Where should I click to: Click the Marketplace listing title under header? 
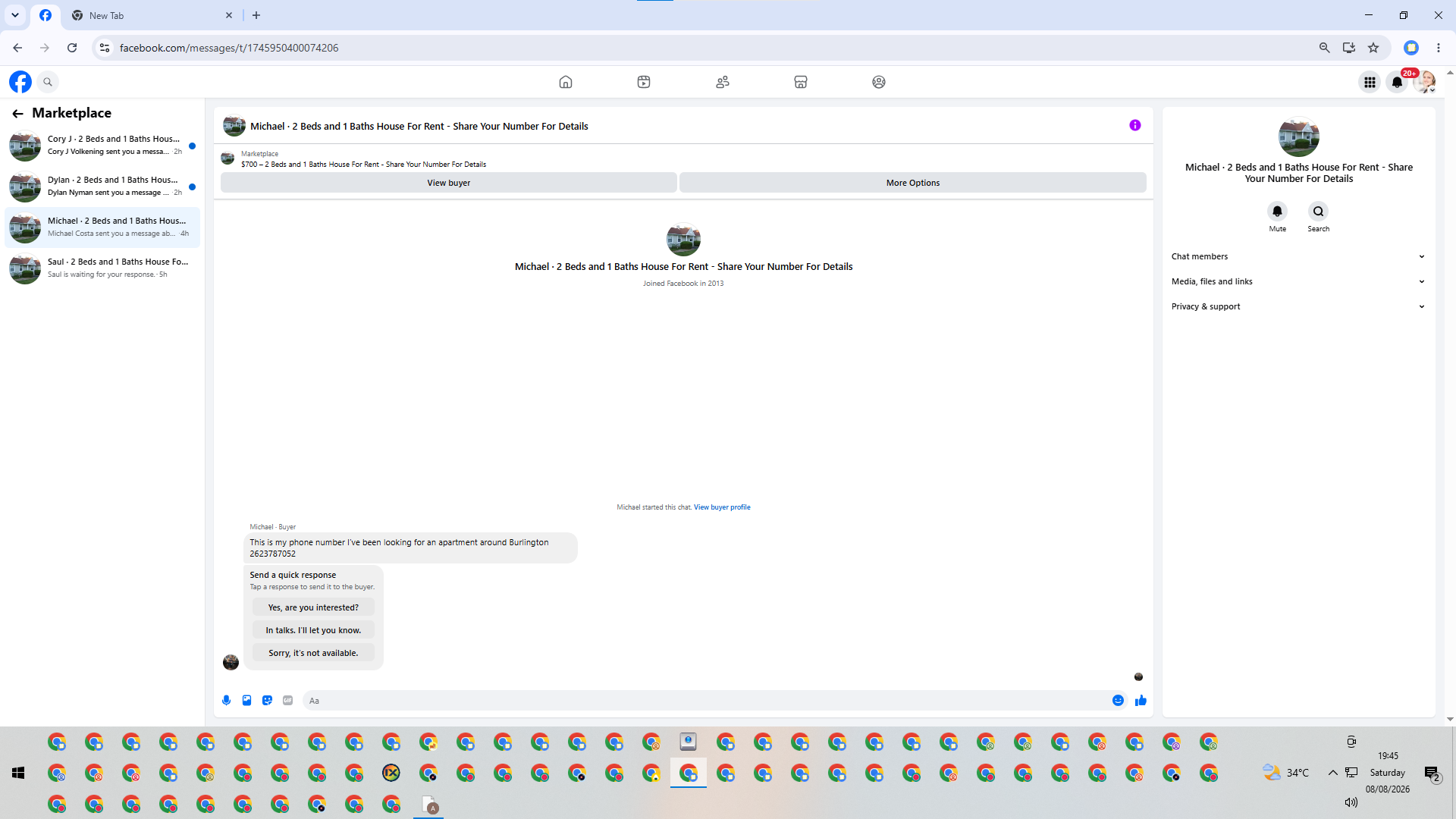click(x=363, y=165)
